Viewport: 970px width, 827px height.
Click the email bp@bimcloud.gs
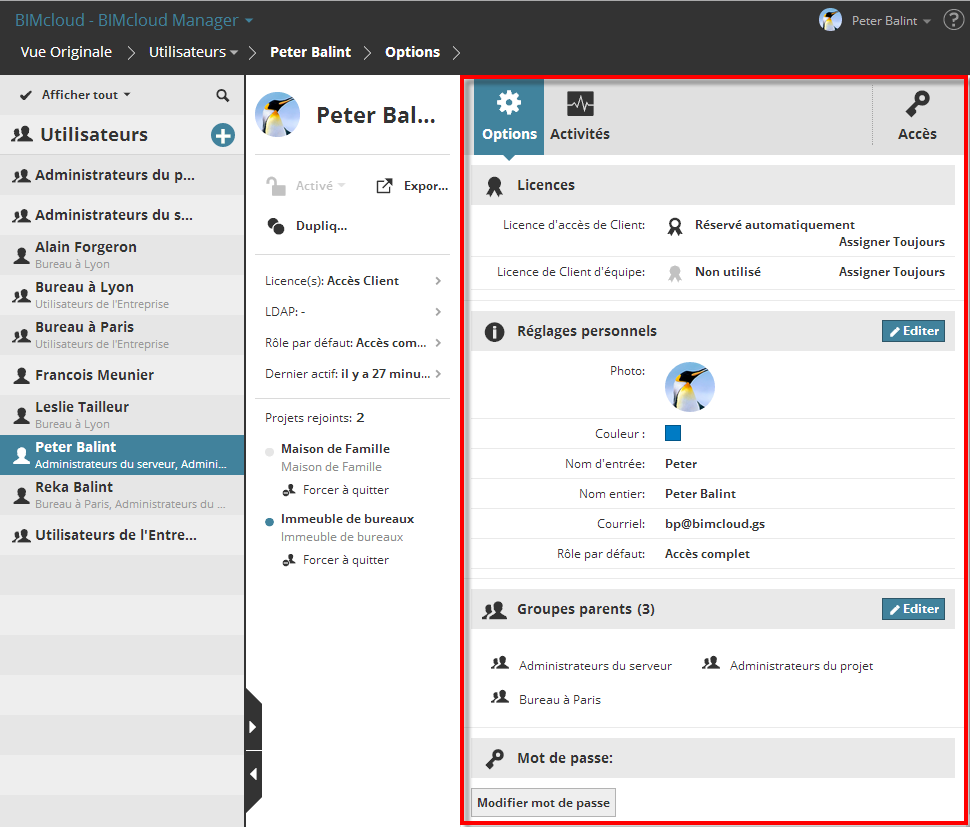715,524
